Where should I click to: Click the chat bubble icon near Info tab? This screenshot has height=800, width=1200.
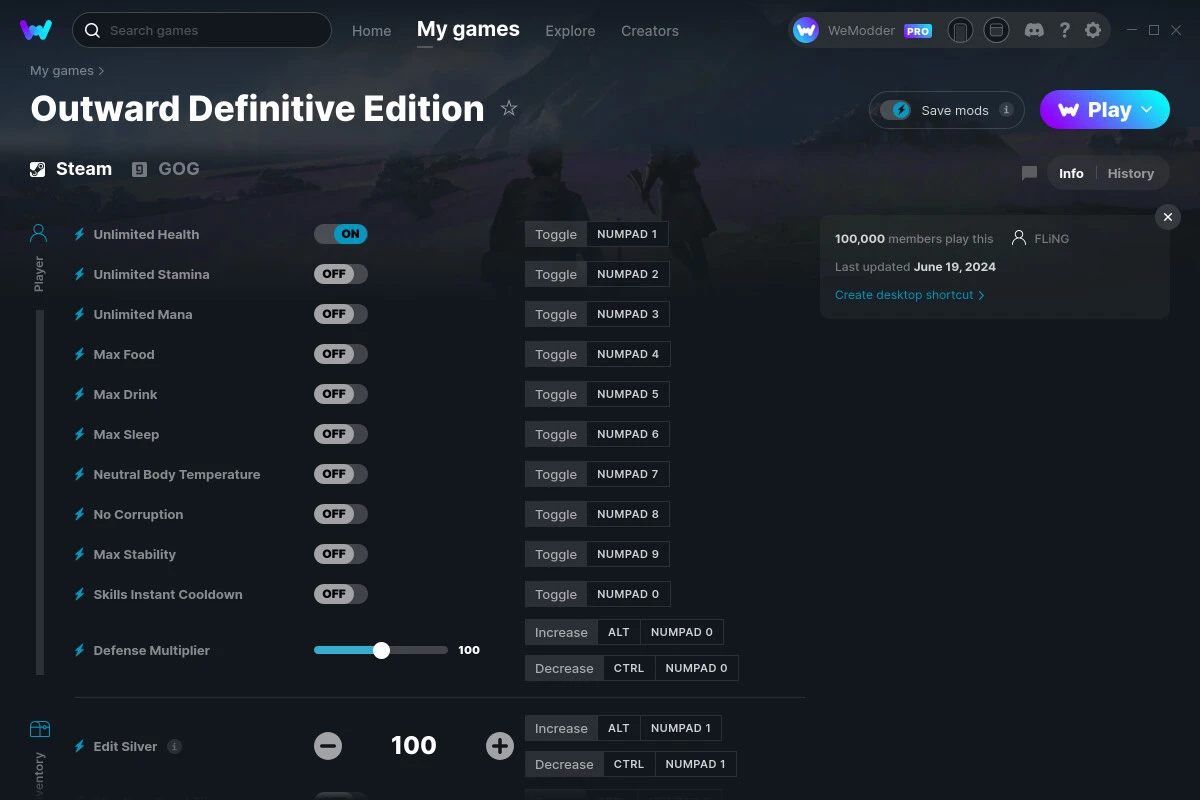1028,172
